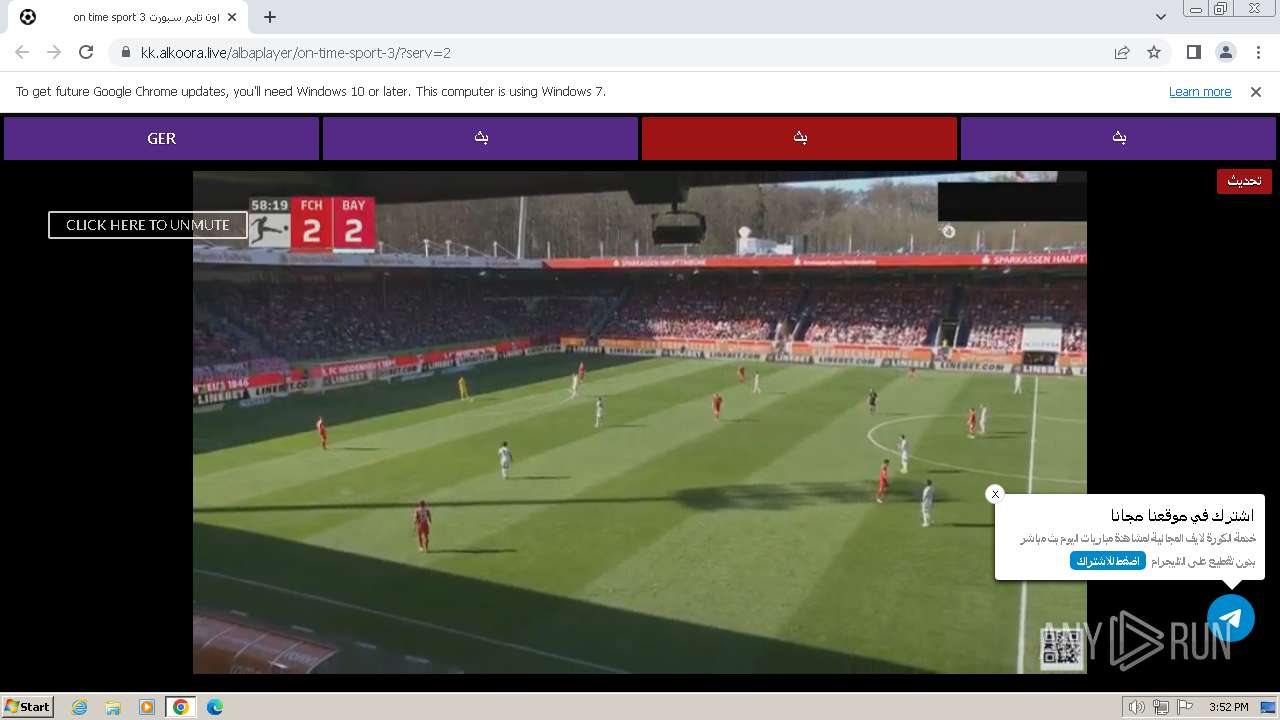Click the padlock site info icon

tap(125, 53)
